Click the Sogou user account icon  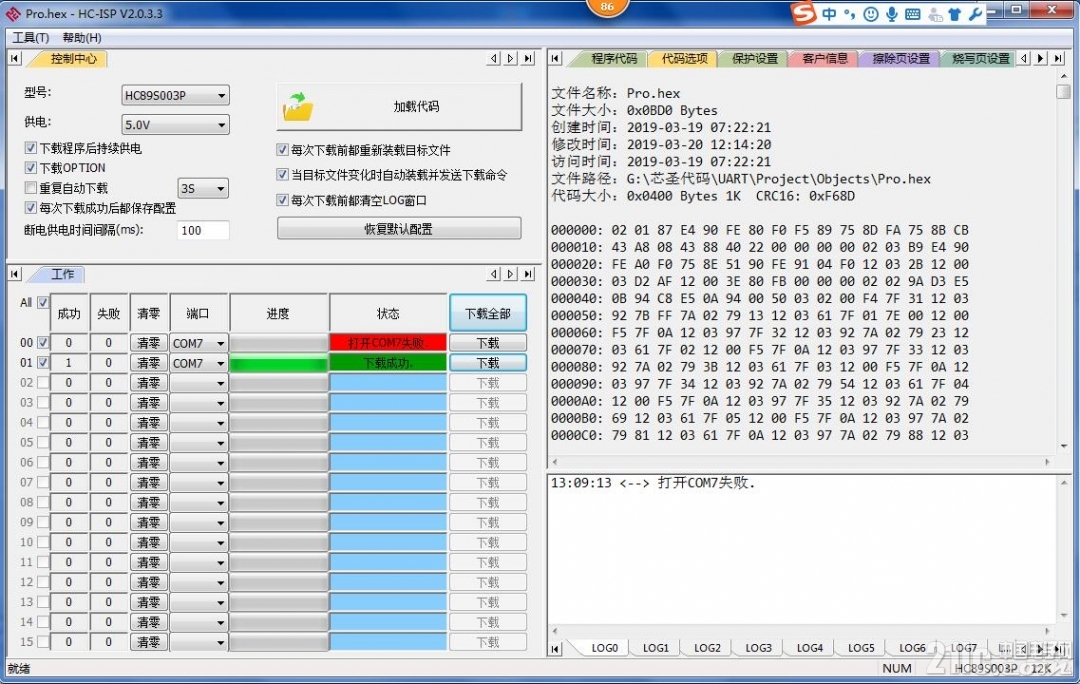tap(935, 14)
